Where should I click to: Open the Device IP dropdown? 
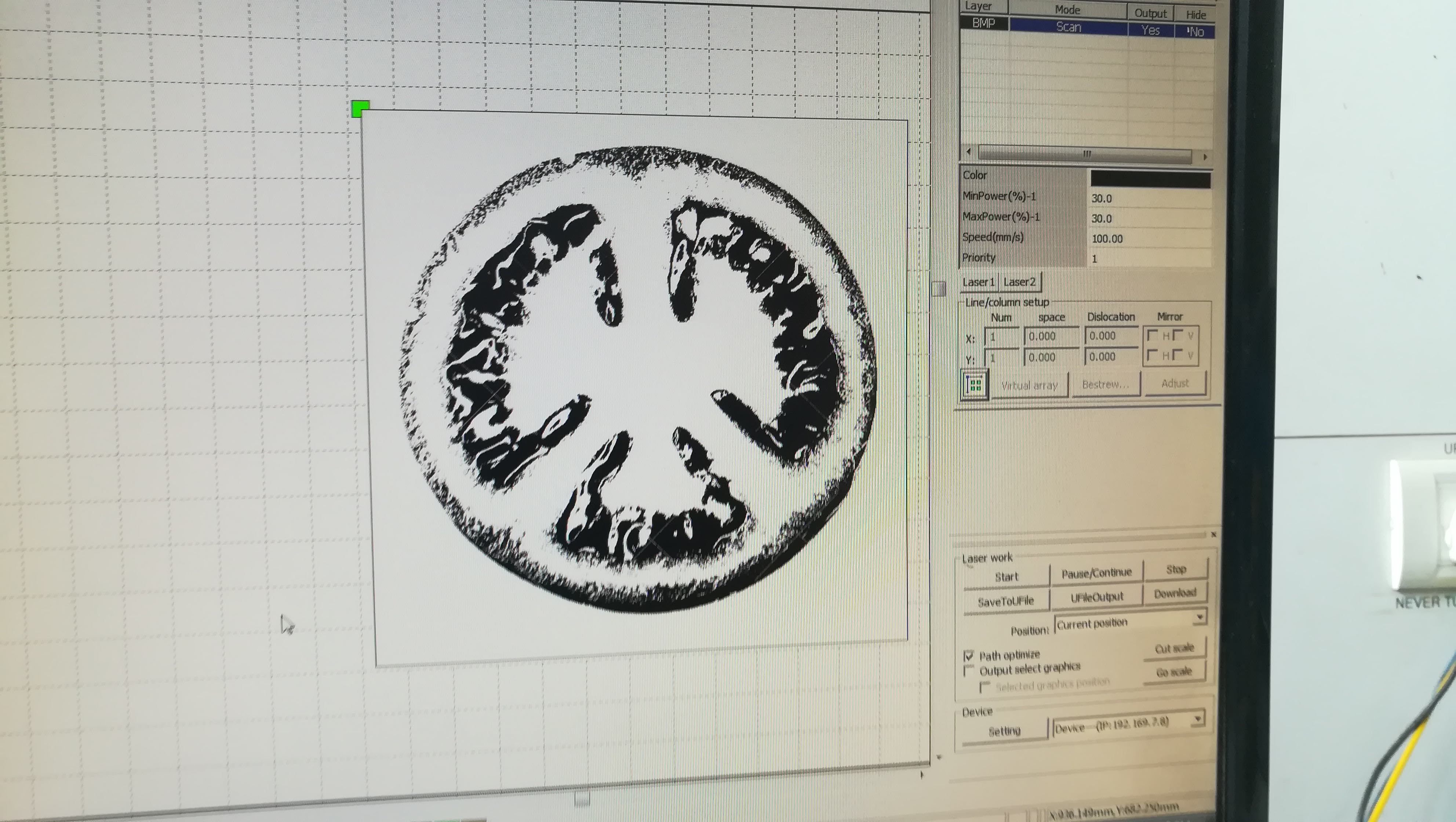pos(1197,719)
